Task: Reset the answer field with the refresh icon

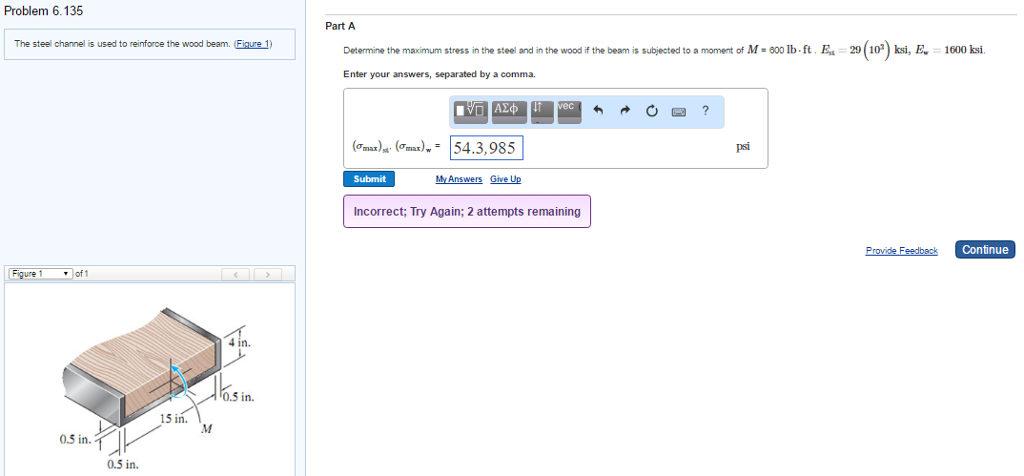Action: pos(652,111)
